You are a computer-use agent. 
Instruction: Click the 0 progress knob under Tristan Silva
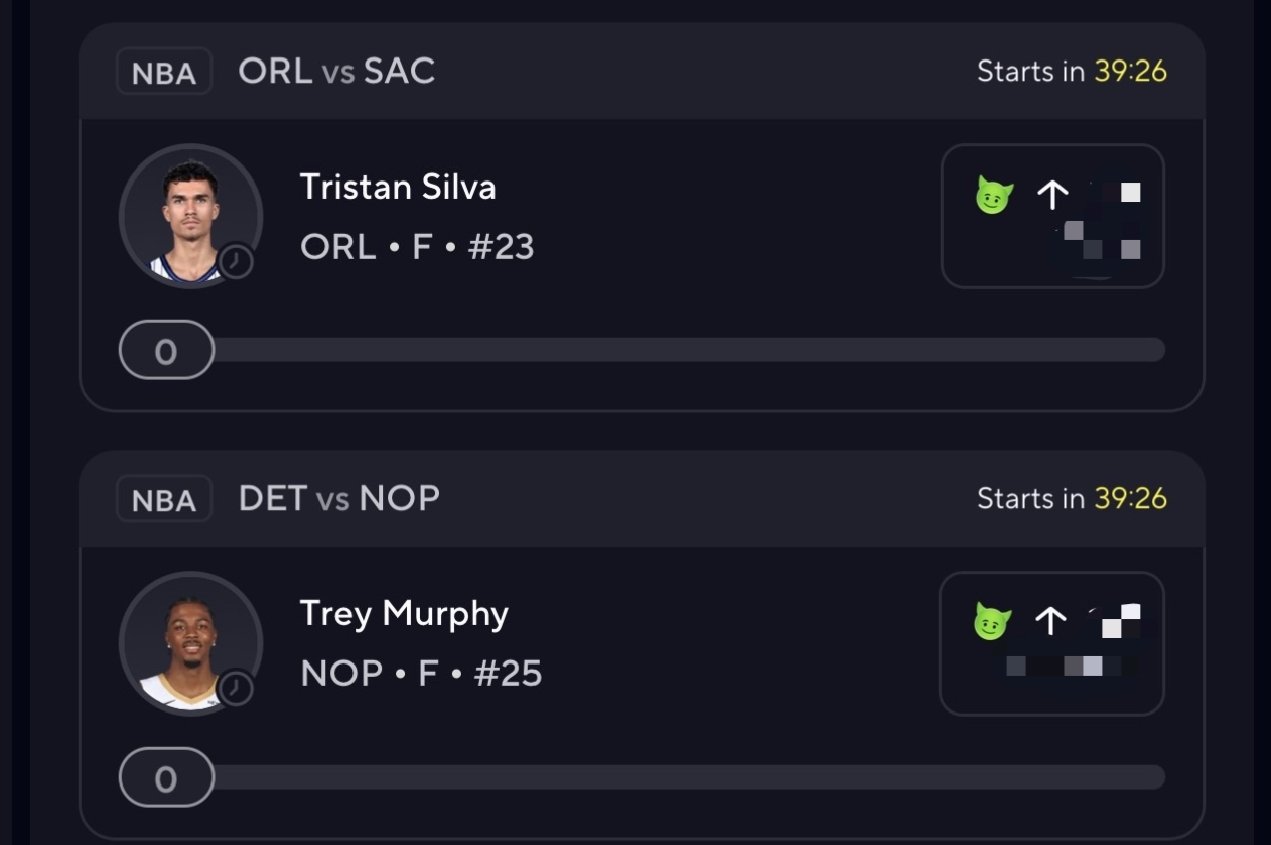click(166, 351)
